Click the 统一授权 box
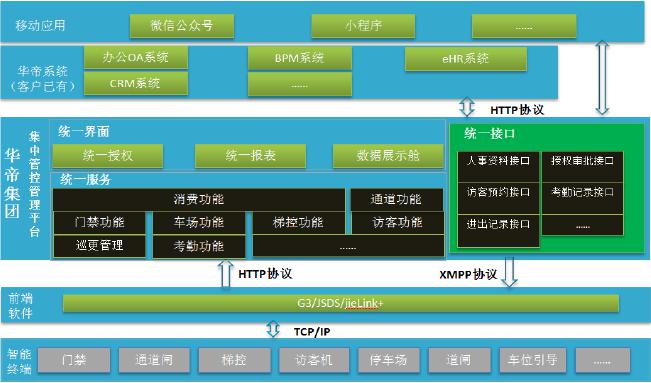Screen dimensions: 651x383 pyautogui.click(x=108, y=156)
